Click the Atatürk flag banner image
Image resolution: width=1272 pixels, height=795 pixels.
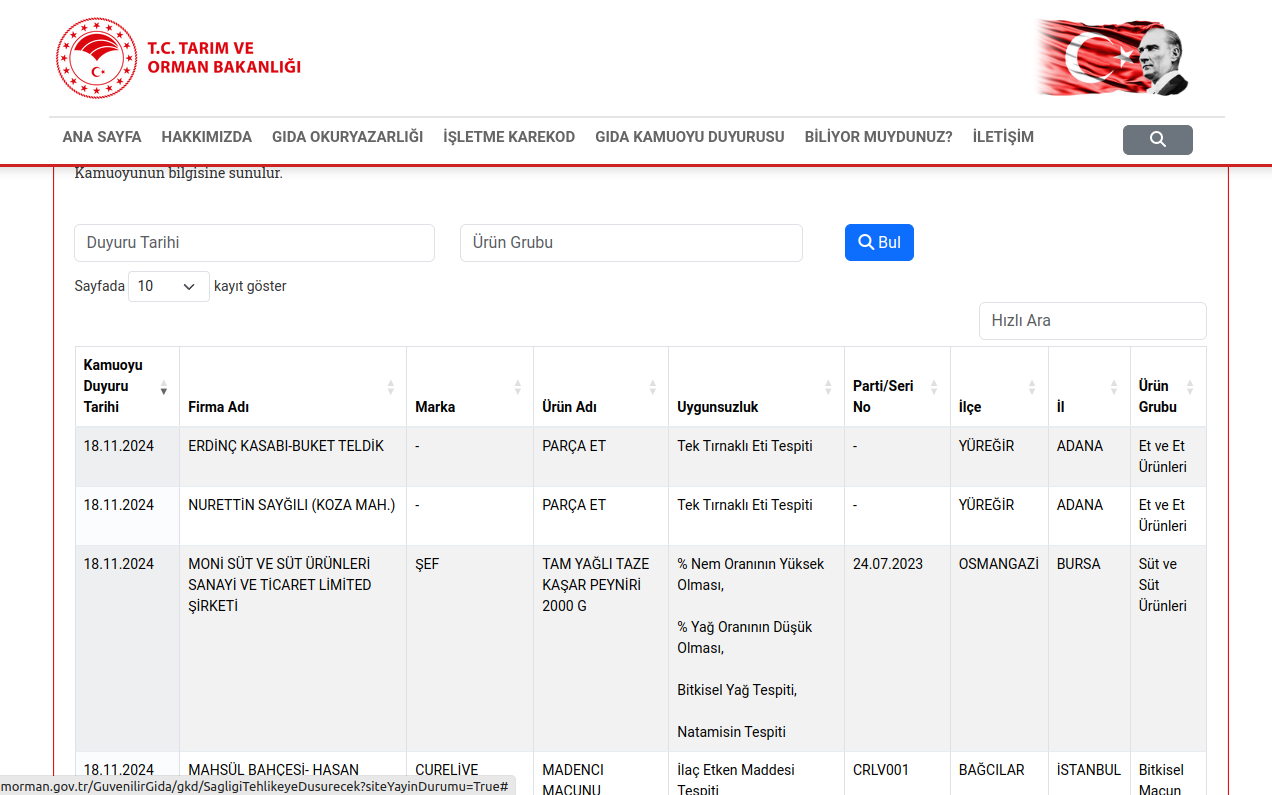click(1112, 58)
